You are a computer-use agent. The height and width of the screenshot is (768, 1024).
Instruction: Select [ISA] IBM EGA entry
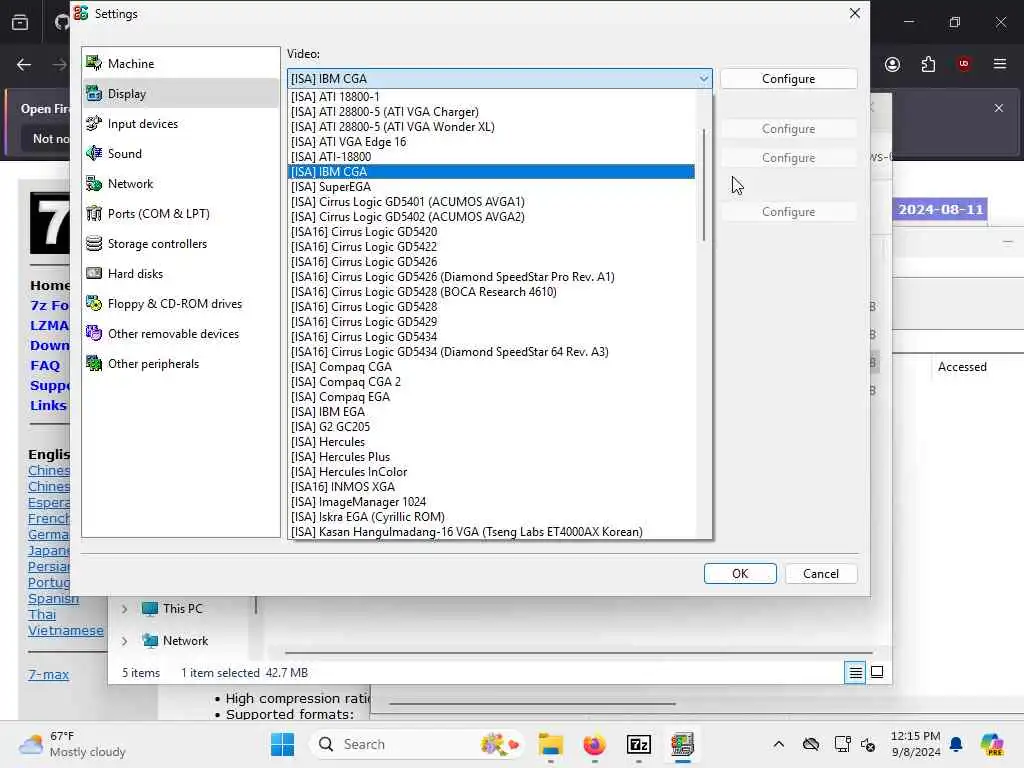pyautogui.click(x=491, y=412)
